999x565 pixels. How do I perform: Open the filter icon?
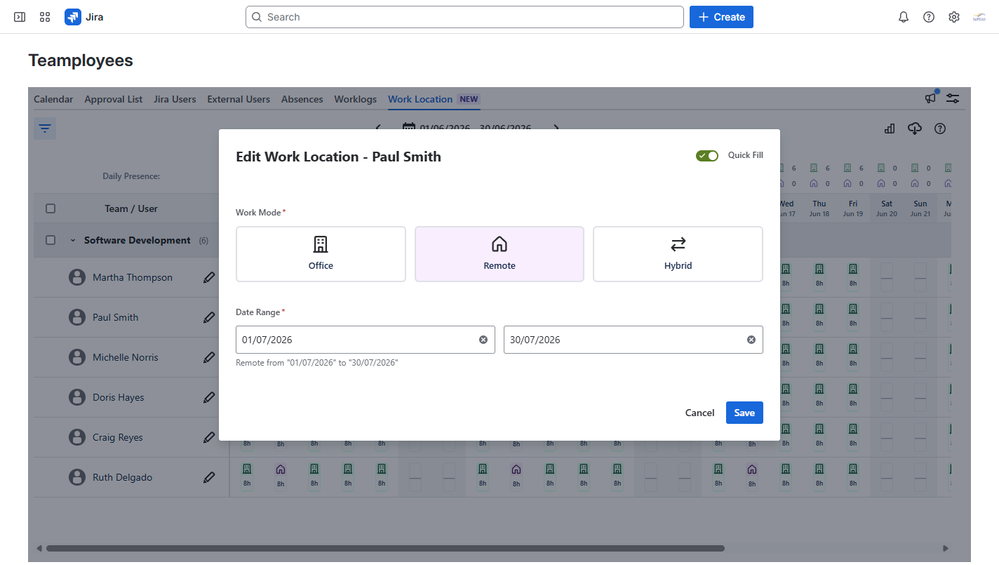click(45, 129)
